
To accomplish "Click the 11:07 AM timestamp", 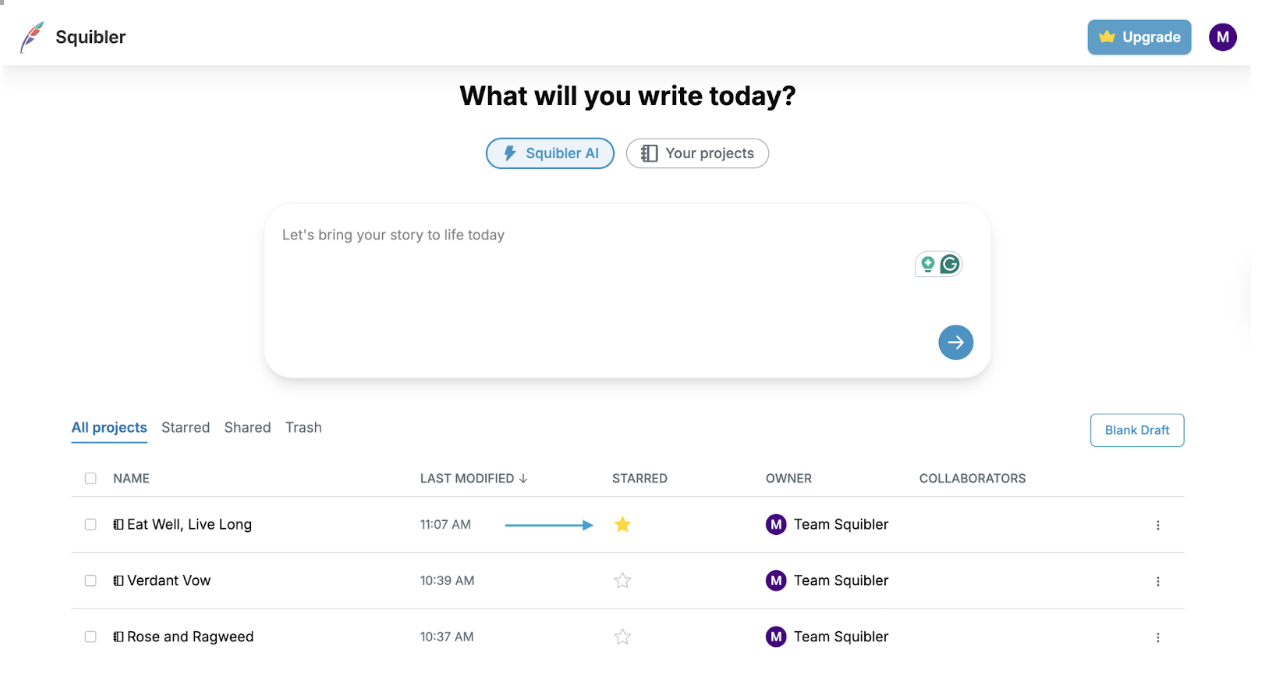I will (445, 524).
